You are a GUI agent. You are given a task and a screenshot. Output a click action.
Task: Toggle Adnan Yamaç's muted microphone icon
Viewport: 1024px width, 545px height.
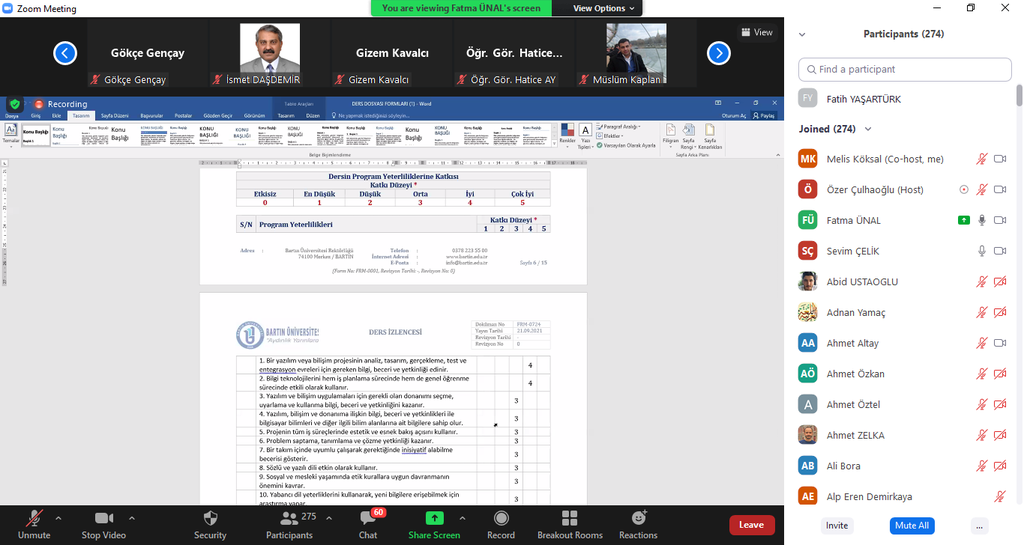[982, 312]
